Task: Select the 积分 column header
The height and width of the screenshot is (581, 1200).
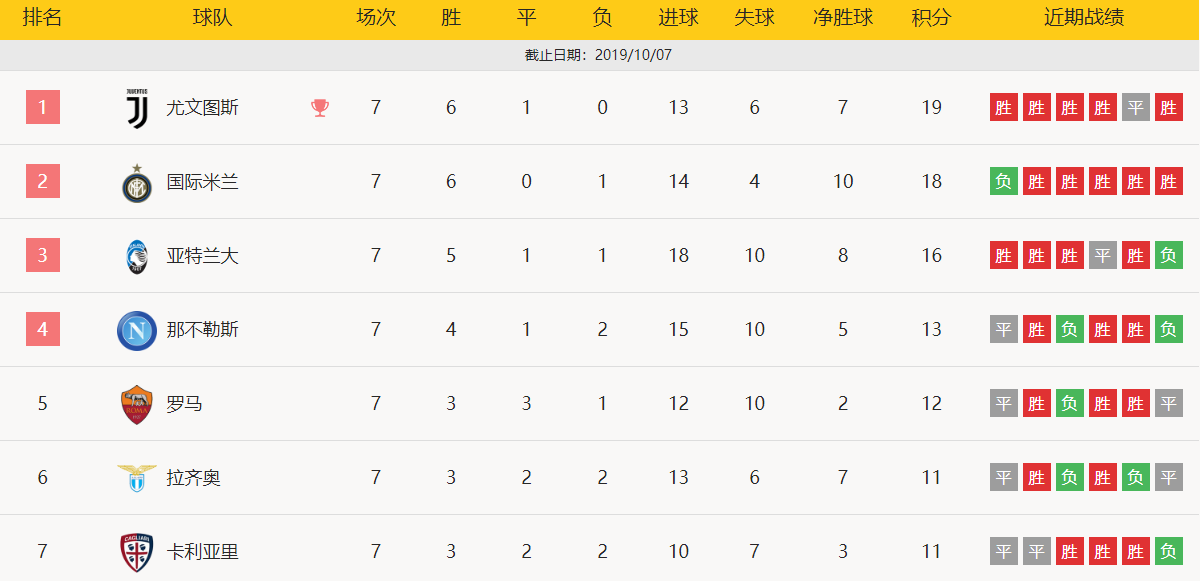Action: (931, 18)
